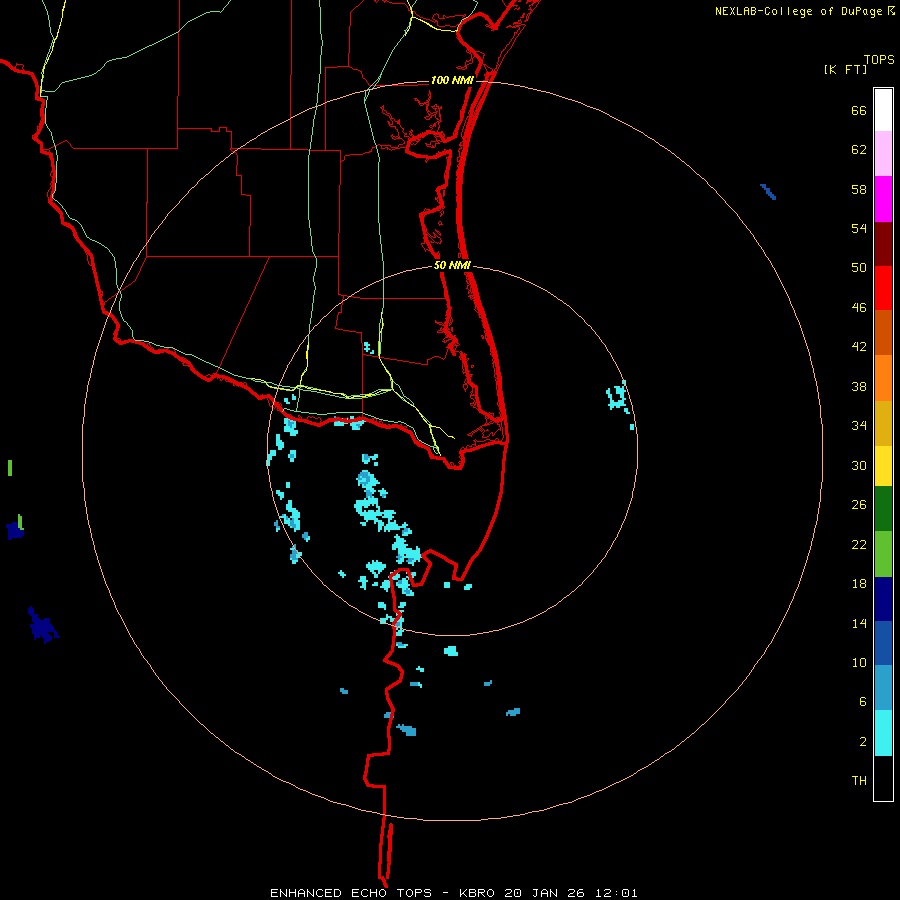Click the magenta 58 kft legend swatch
The height and width of the screenshot is (900, 900).
883,199
